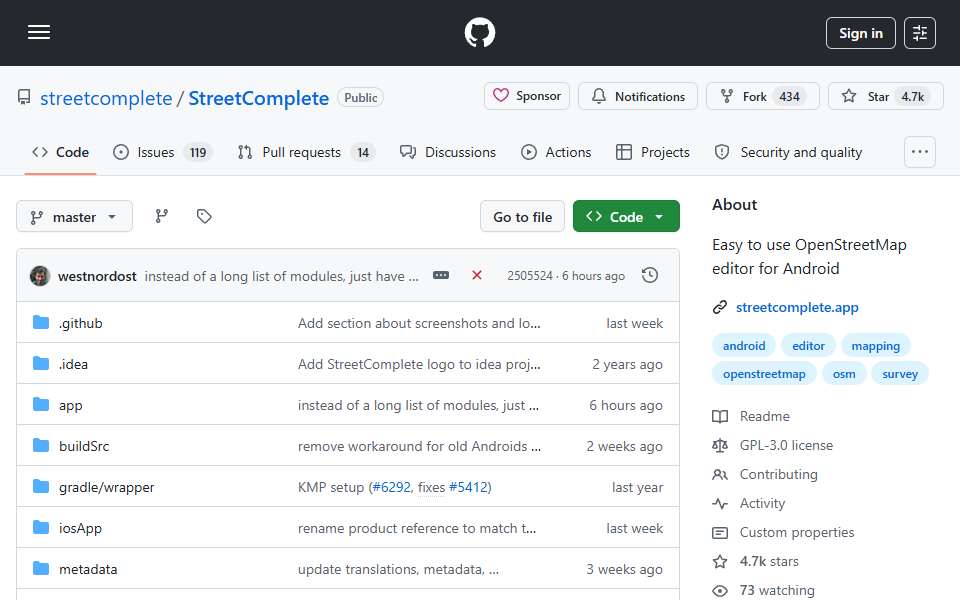Open the appearance settings sliders icon

pos(920,33)
